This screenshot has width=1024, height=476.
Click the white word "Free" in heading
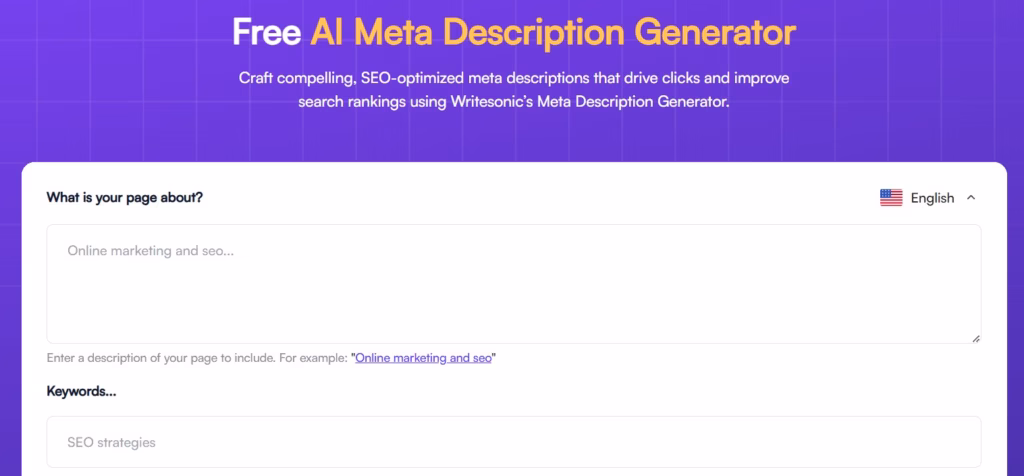click(x=266, y=33)
